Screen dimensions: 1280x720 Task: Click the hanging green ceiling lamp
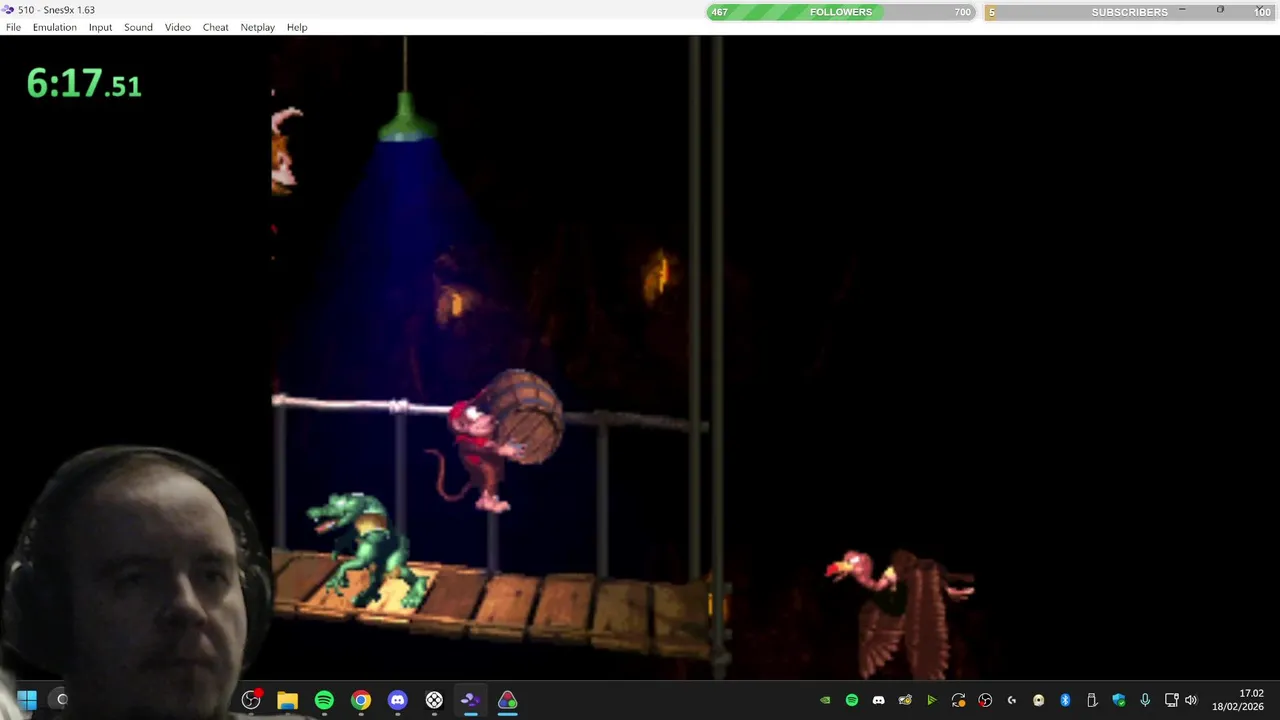pyautogui.click(x=406, y=118)
